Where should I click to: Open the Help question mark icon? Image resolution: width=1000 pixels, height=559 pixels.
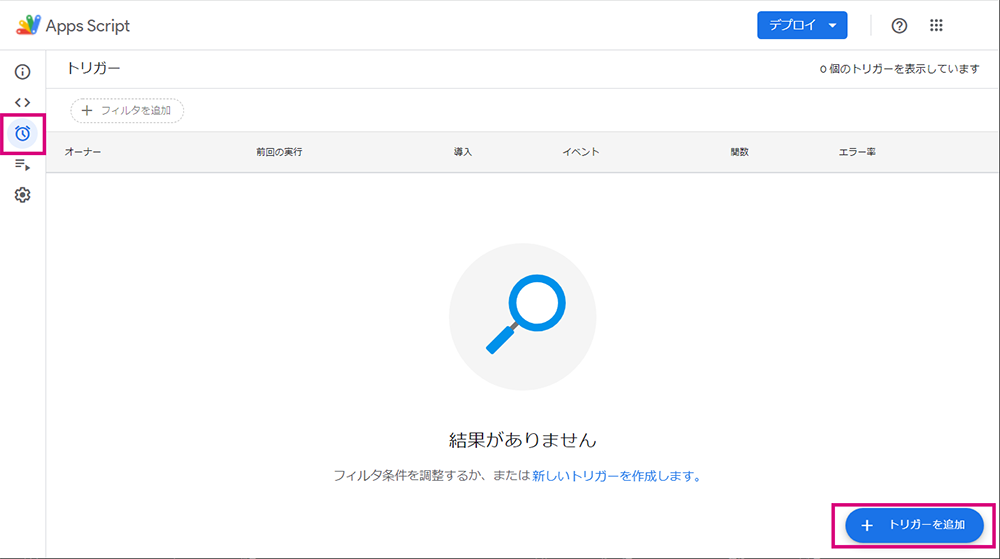(x=899, y=25)
